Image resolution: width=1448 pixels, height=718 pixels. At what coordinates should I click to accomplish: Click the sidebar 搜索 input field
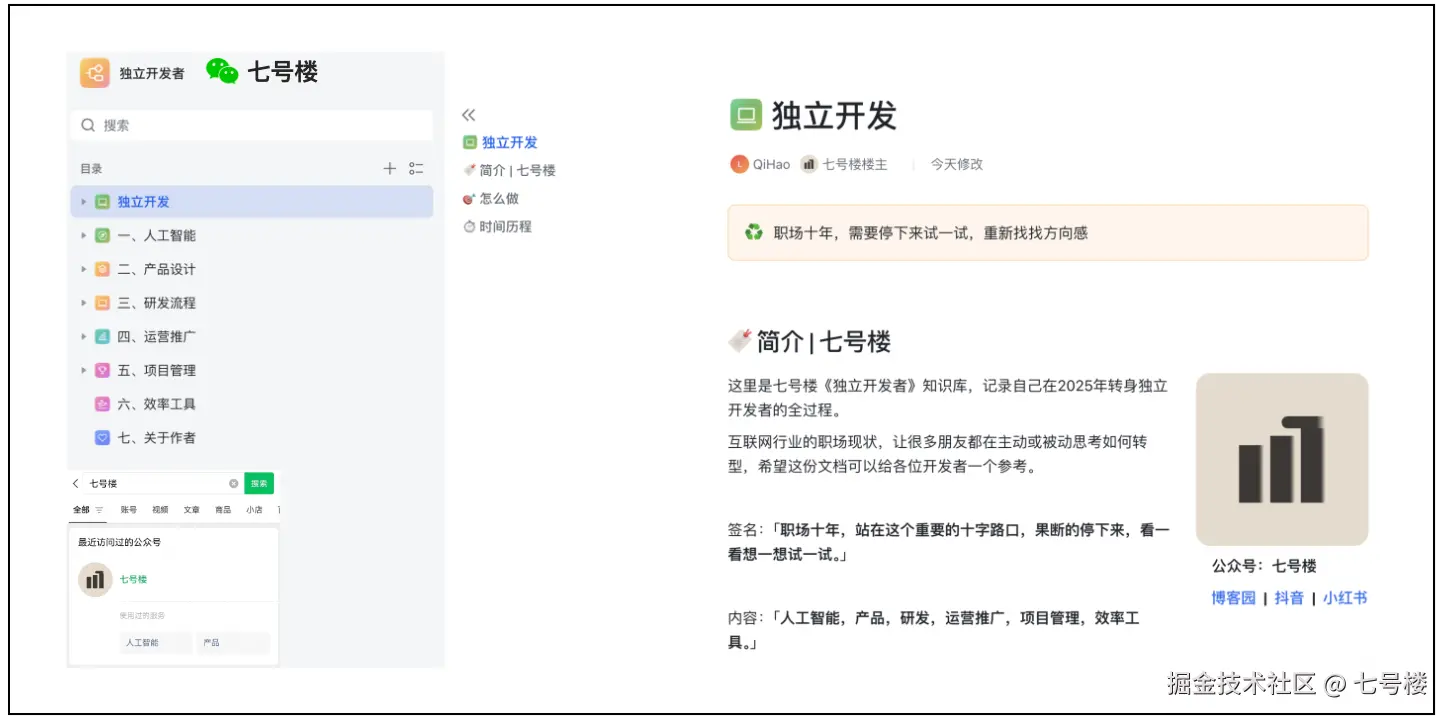[251, 125]
